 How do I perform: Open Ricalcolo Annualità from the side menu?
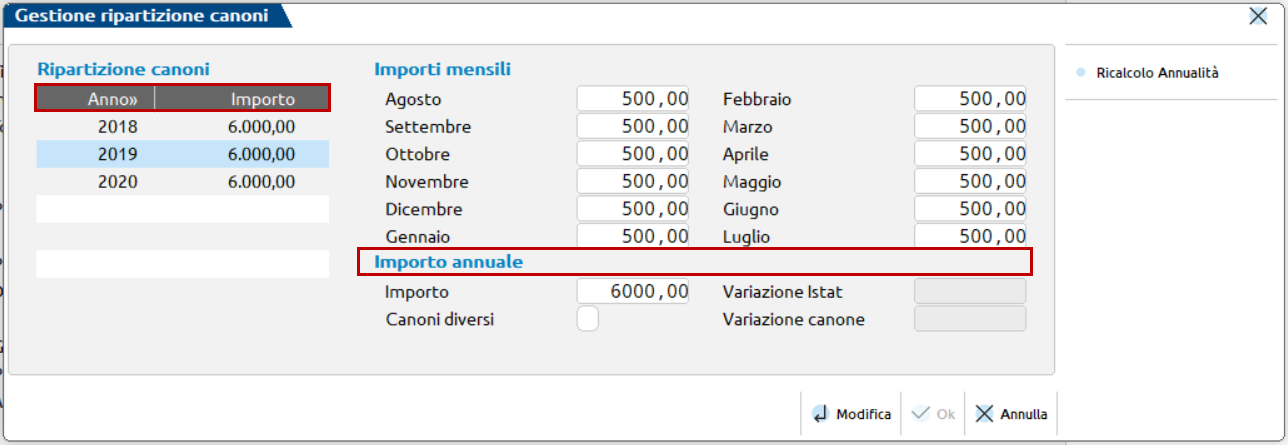1157,73
